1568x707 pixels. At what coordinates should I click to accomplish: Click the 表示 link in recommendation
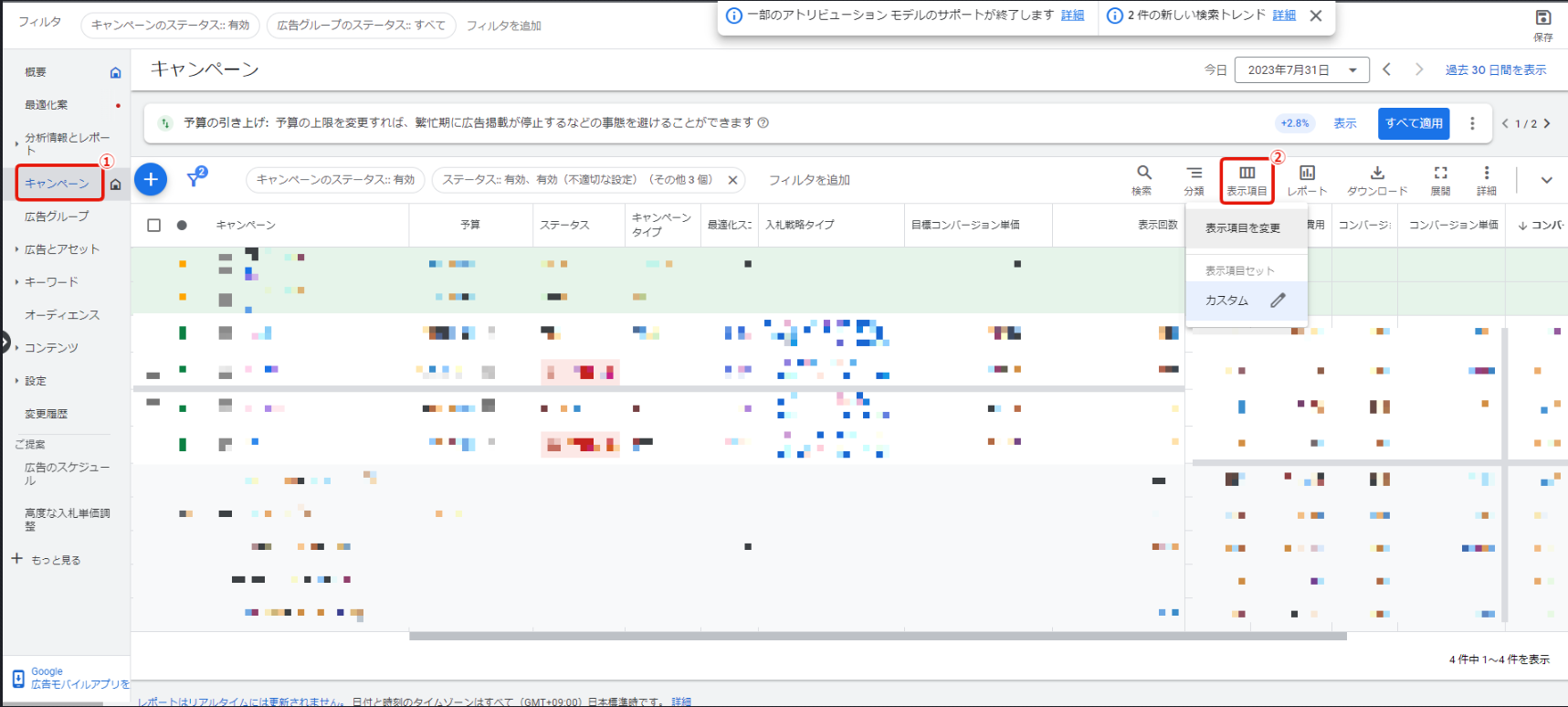(1344, 123)
